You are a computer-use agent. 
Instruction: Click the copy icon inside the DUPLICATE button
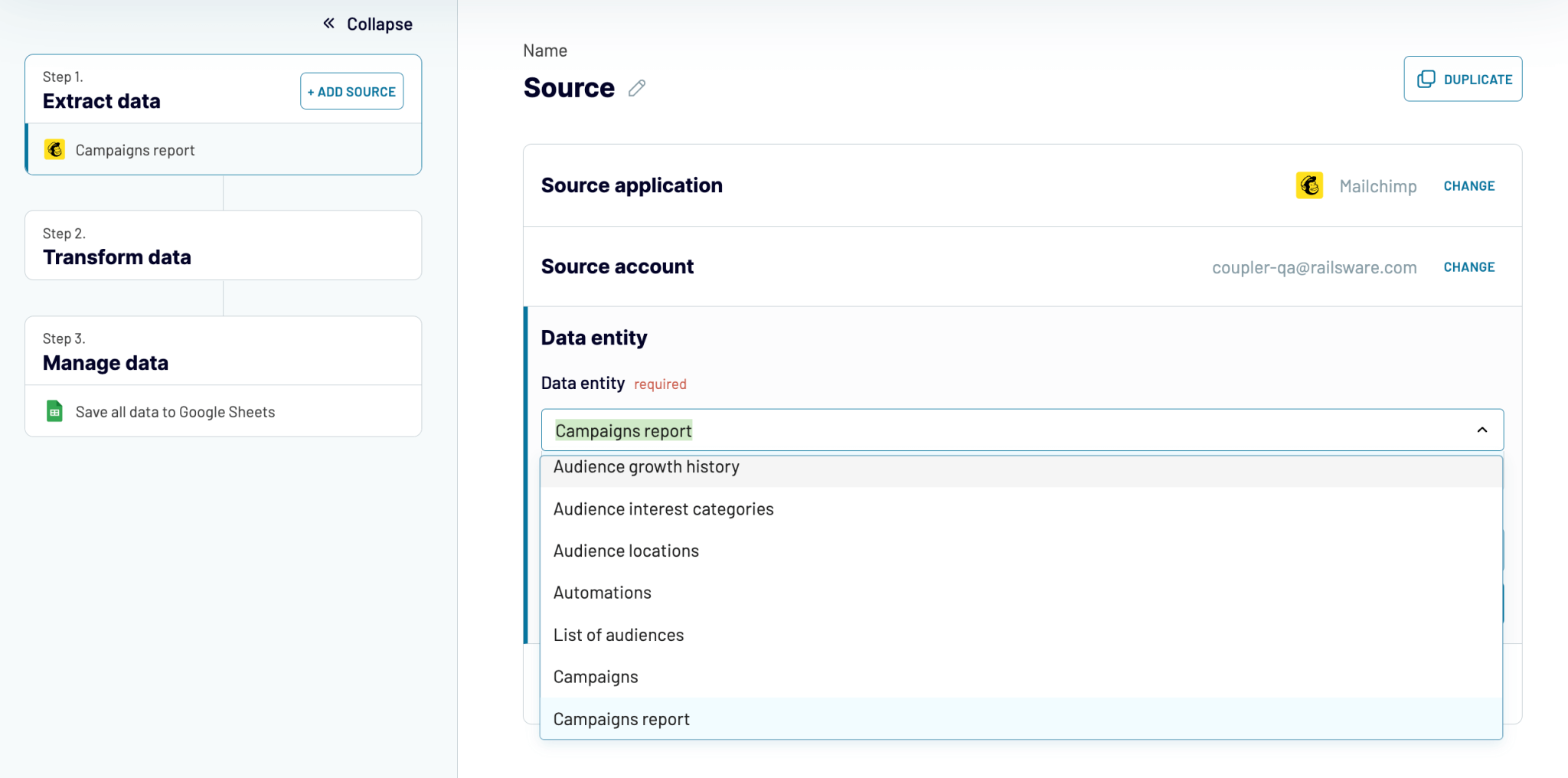coord(1426,79)
